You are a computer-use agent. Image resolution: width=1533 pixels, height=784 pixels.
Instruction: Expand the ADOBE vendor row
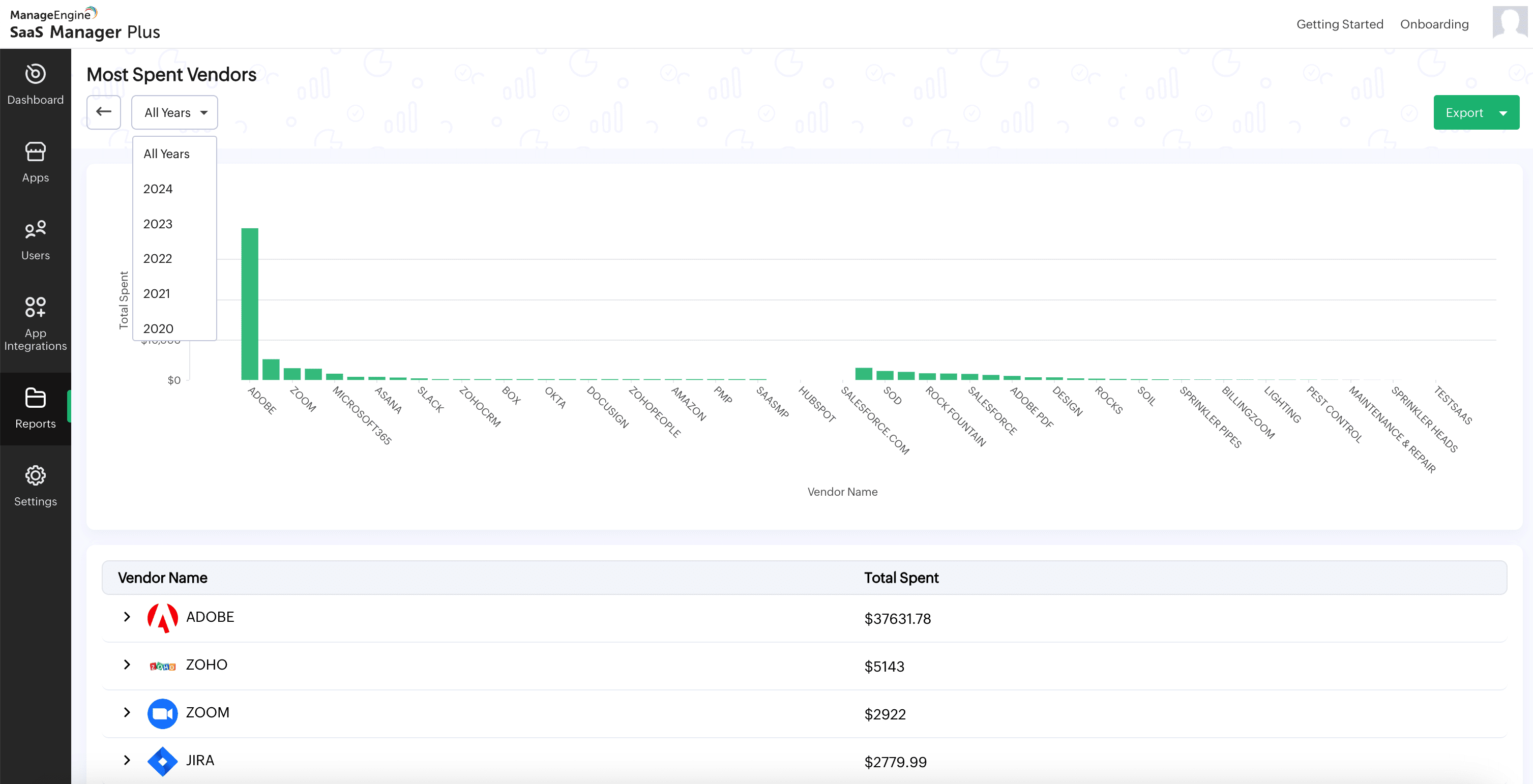pyautogui.click(x=127, y=617)
